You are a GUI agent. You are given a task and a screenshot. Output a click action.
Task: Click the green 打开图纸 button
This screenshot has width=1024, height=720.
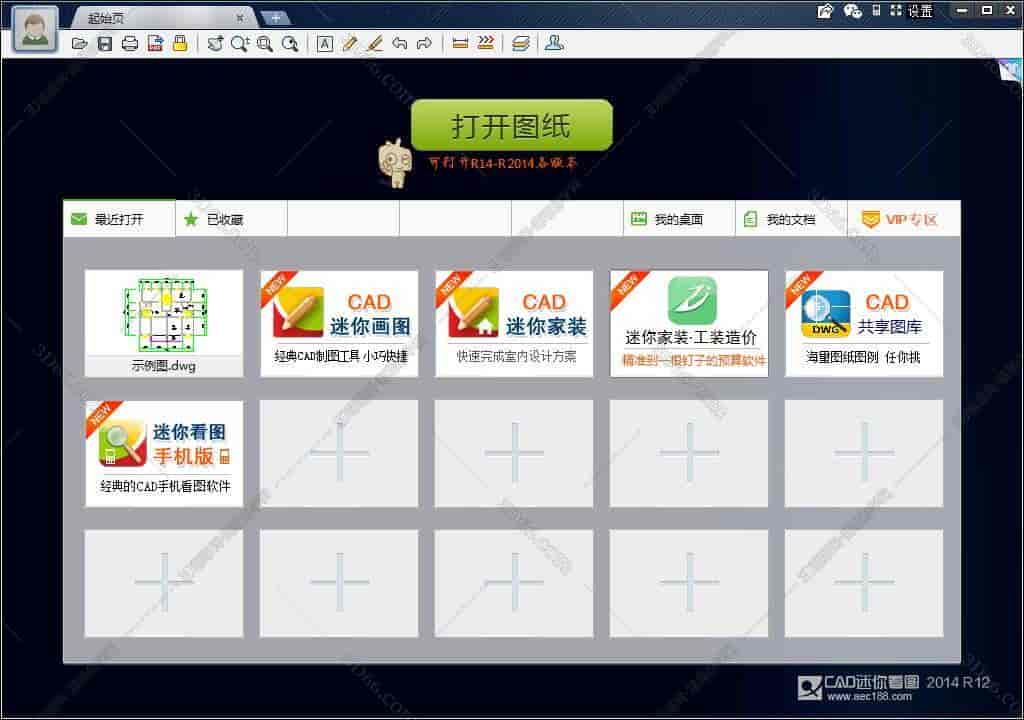coord(512,125)
